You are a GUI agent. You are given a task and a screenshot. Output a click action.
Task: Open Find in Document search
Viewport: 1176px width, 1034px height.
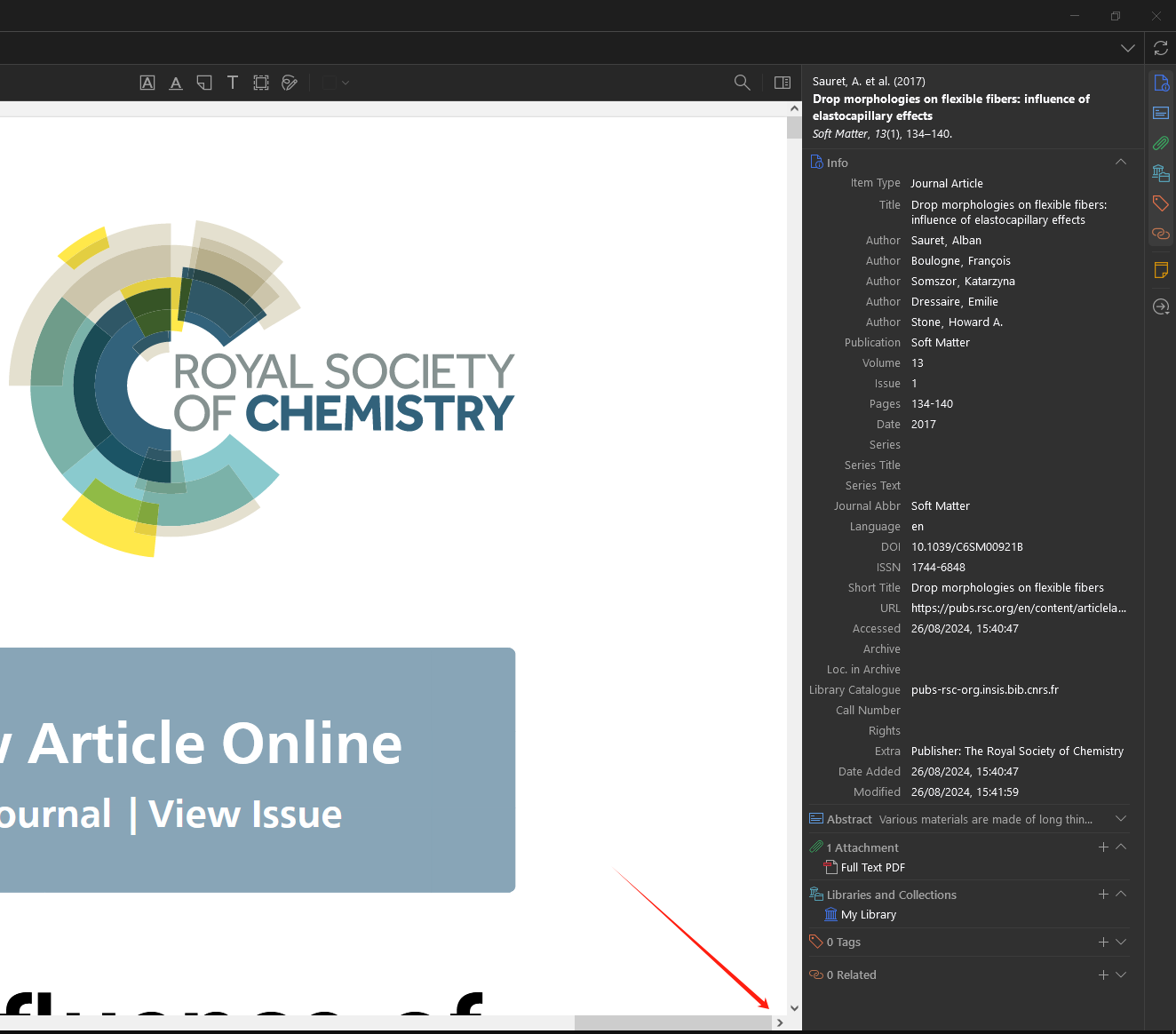click(x=743, y=83)
